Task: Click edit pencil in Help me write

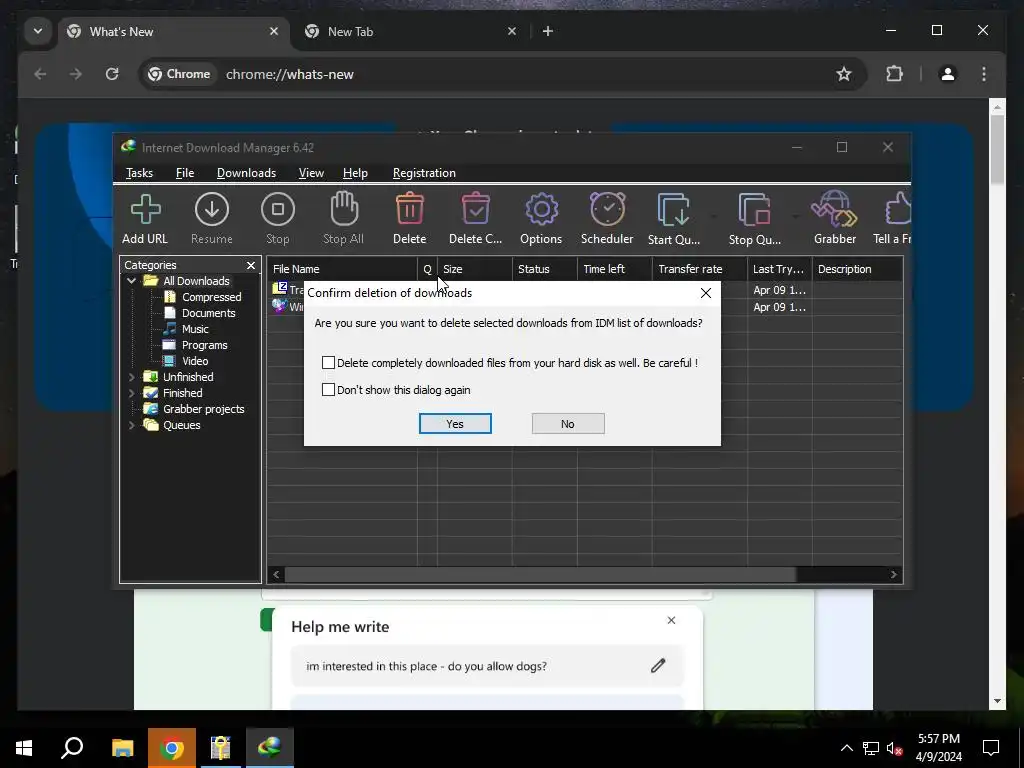Action: coord(658,666)
